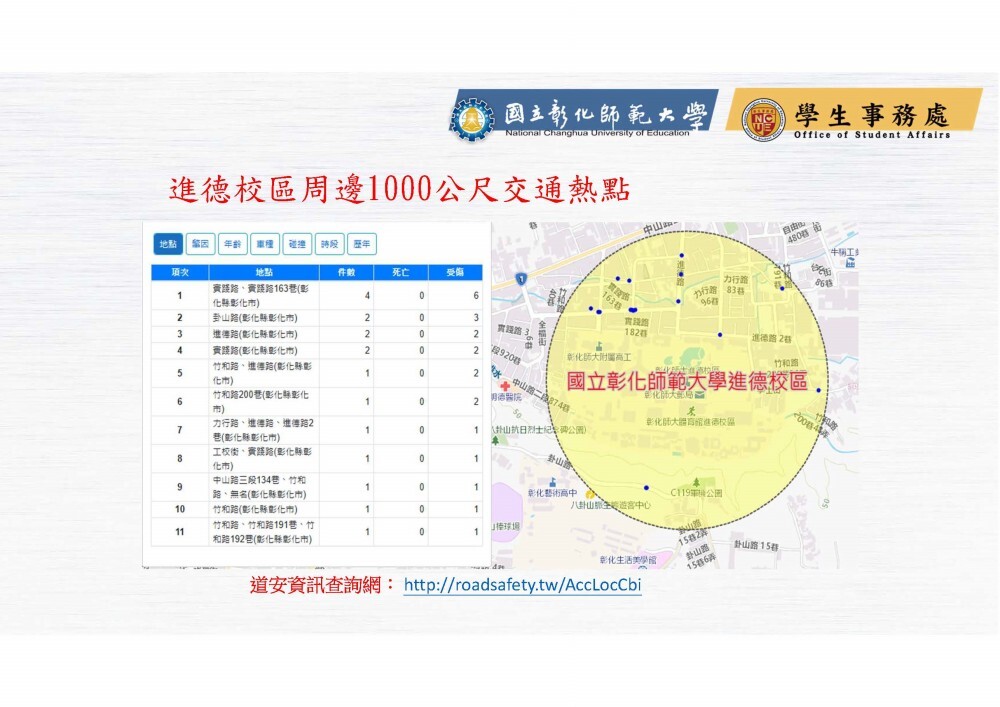
Task: Select the 地點 tab
Action: click(x=168, y=244)
